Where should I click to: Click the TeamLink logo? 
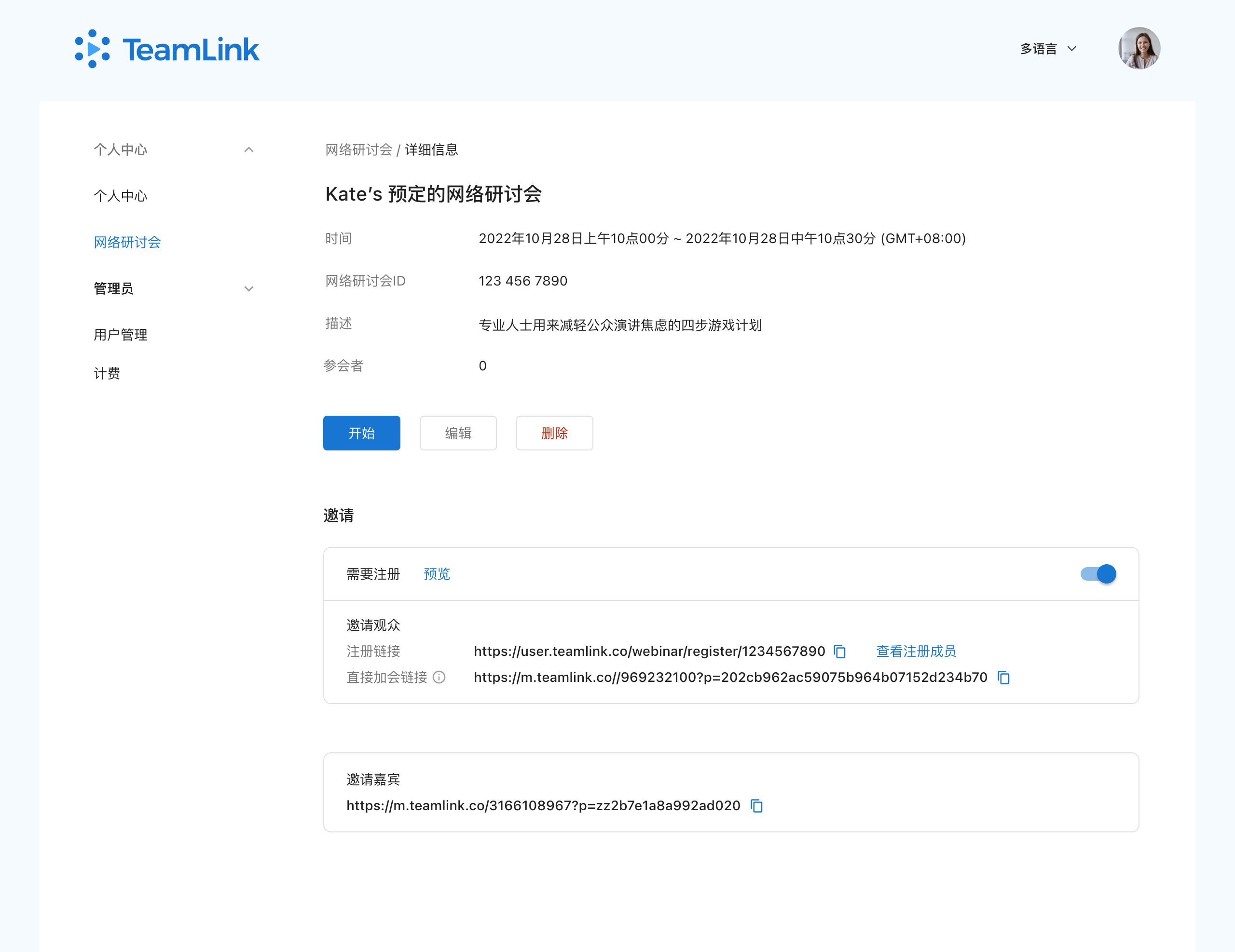167,49
